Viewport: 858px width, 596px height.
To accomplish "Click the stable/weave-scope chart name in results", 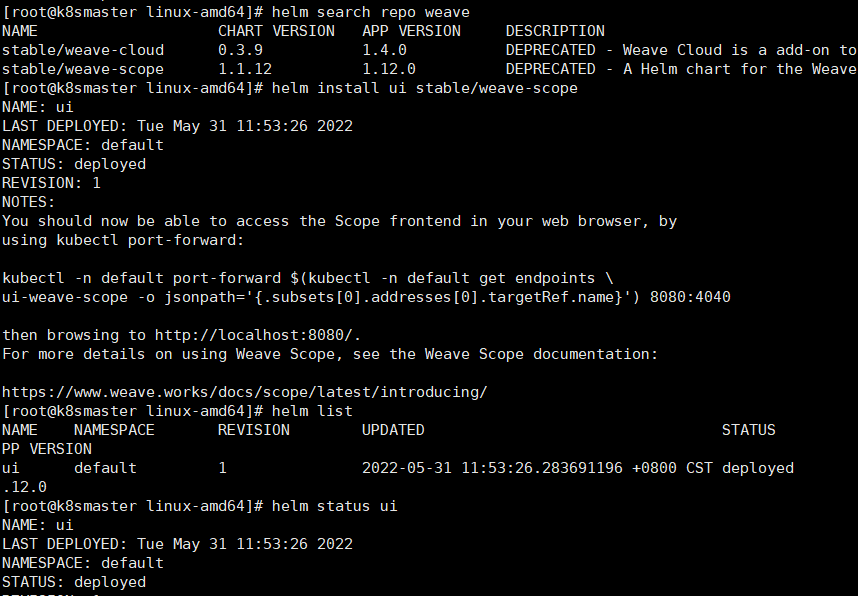I will click(x=83, y=70).
